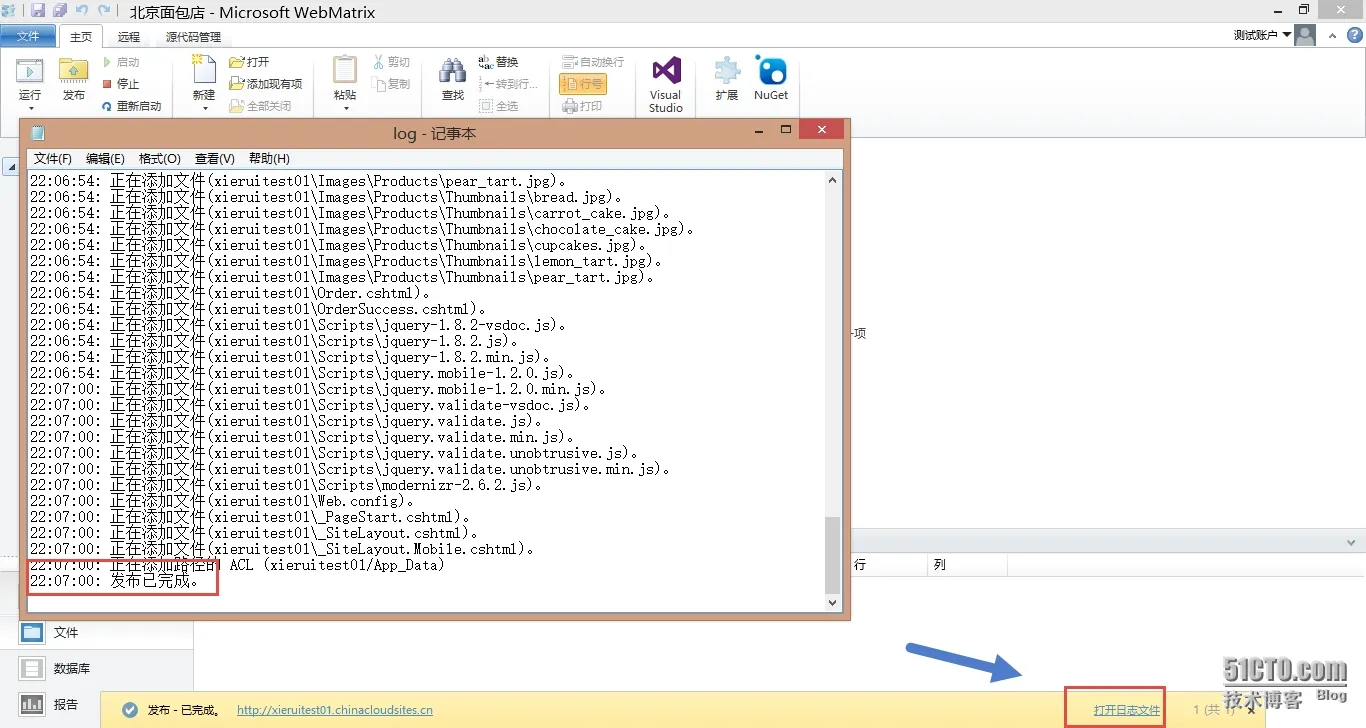Click Notepad scrollbar up arrow
This screenshot has width=1366, height=728.
[x=833, y=179]
